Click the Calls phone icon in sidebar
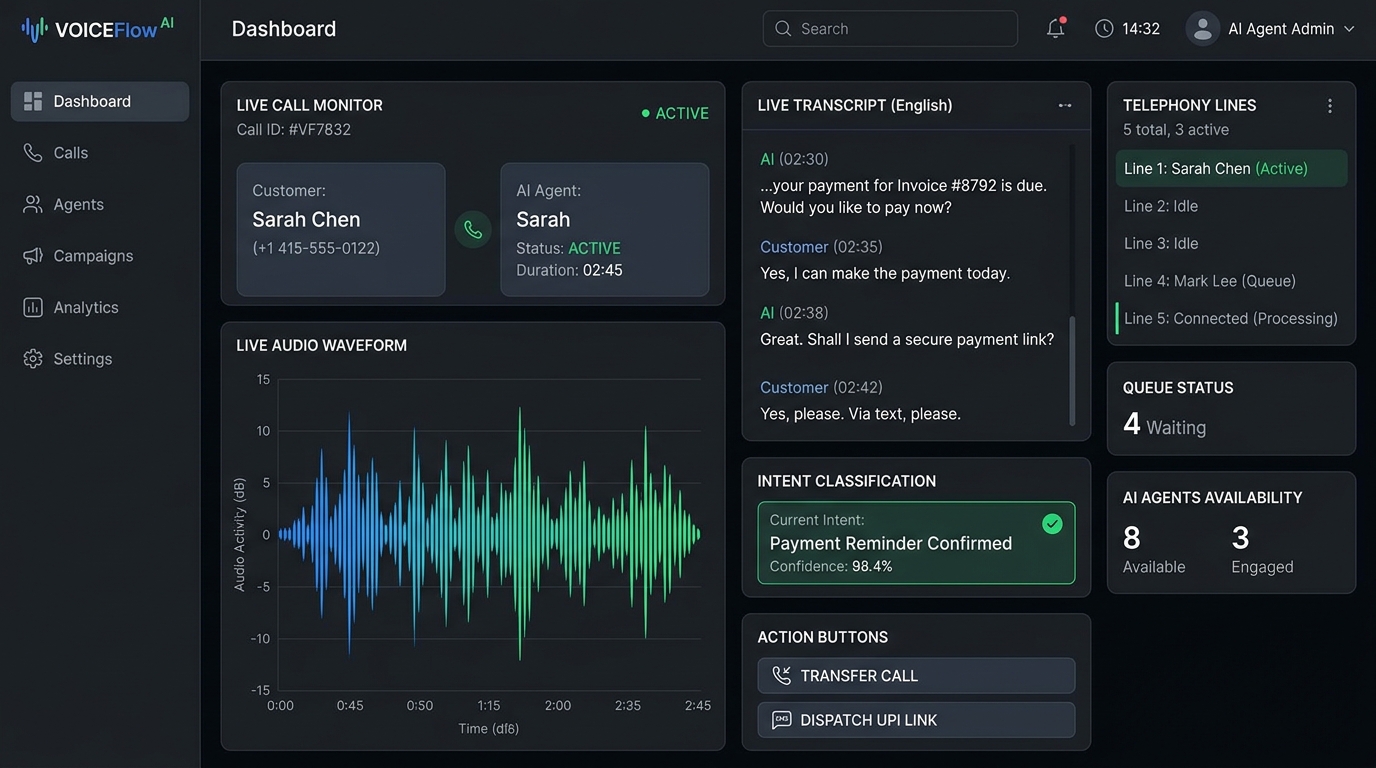The image size is (1376, 768). coord(33,153)
